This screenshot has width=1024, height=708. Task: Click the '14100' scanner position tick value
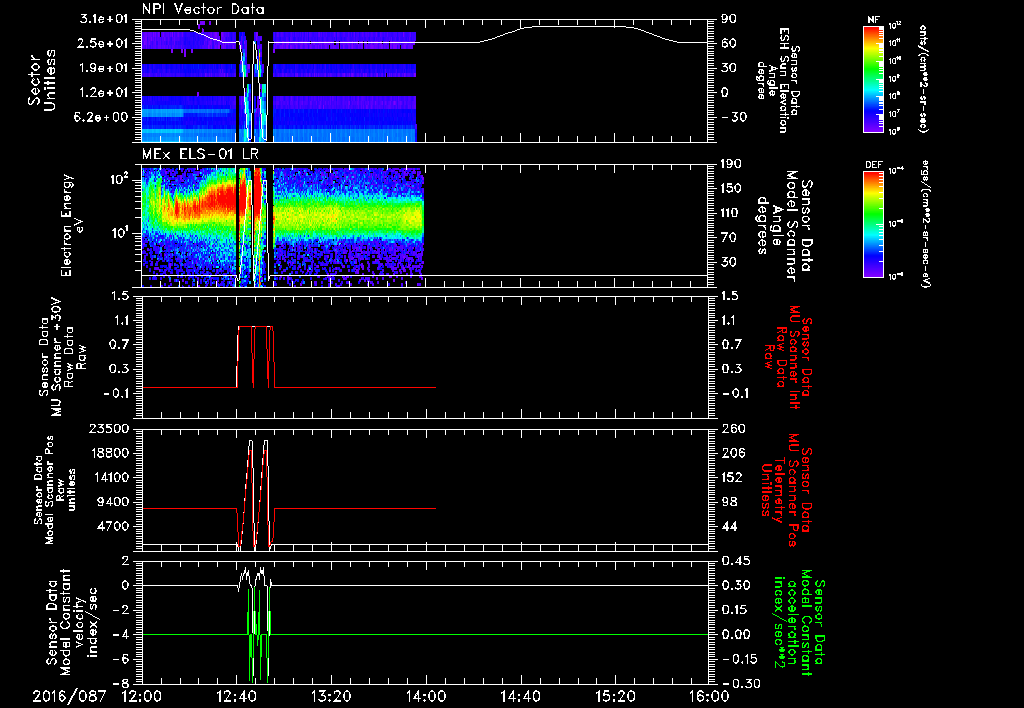pyautogui.click(x=109, y=477)
